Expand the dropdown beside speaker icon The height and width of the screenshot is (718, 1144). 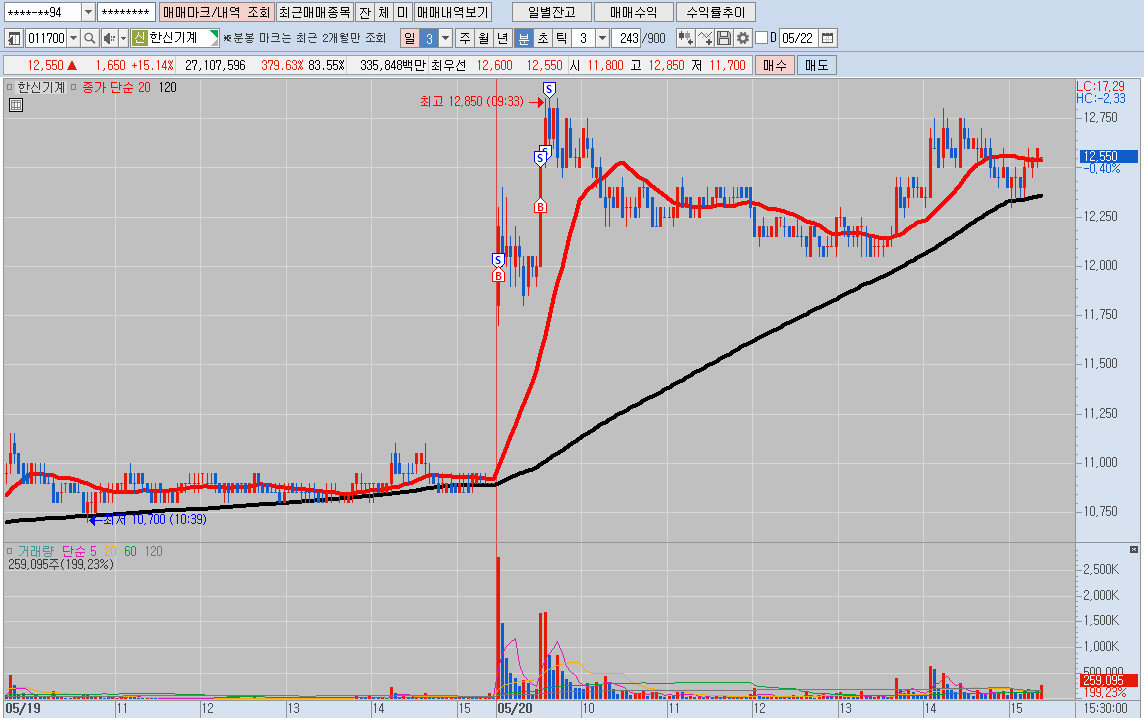click(x=123, y=38)
